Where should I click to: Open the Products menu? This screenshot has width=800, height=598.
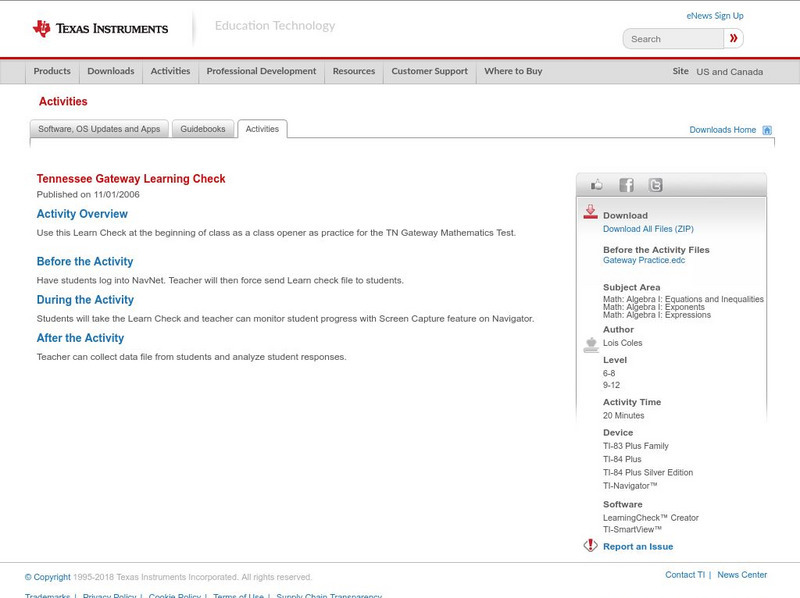52,71
